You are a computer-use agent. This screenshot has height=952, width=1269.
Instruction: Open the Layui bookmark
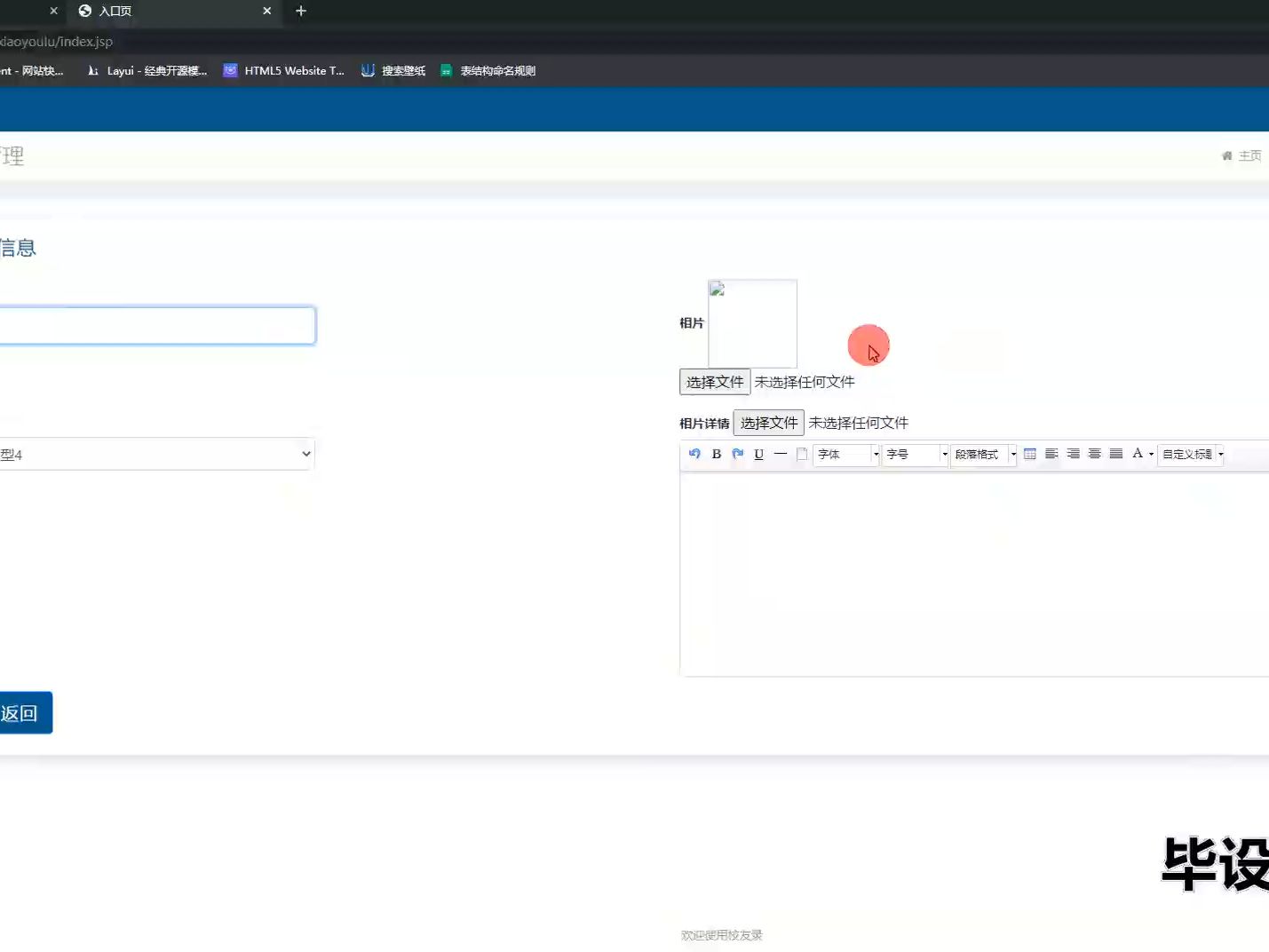147,71
